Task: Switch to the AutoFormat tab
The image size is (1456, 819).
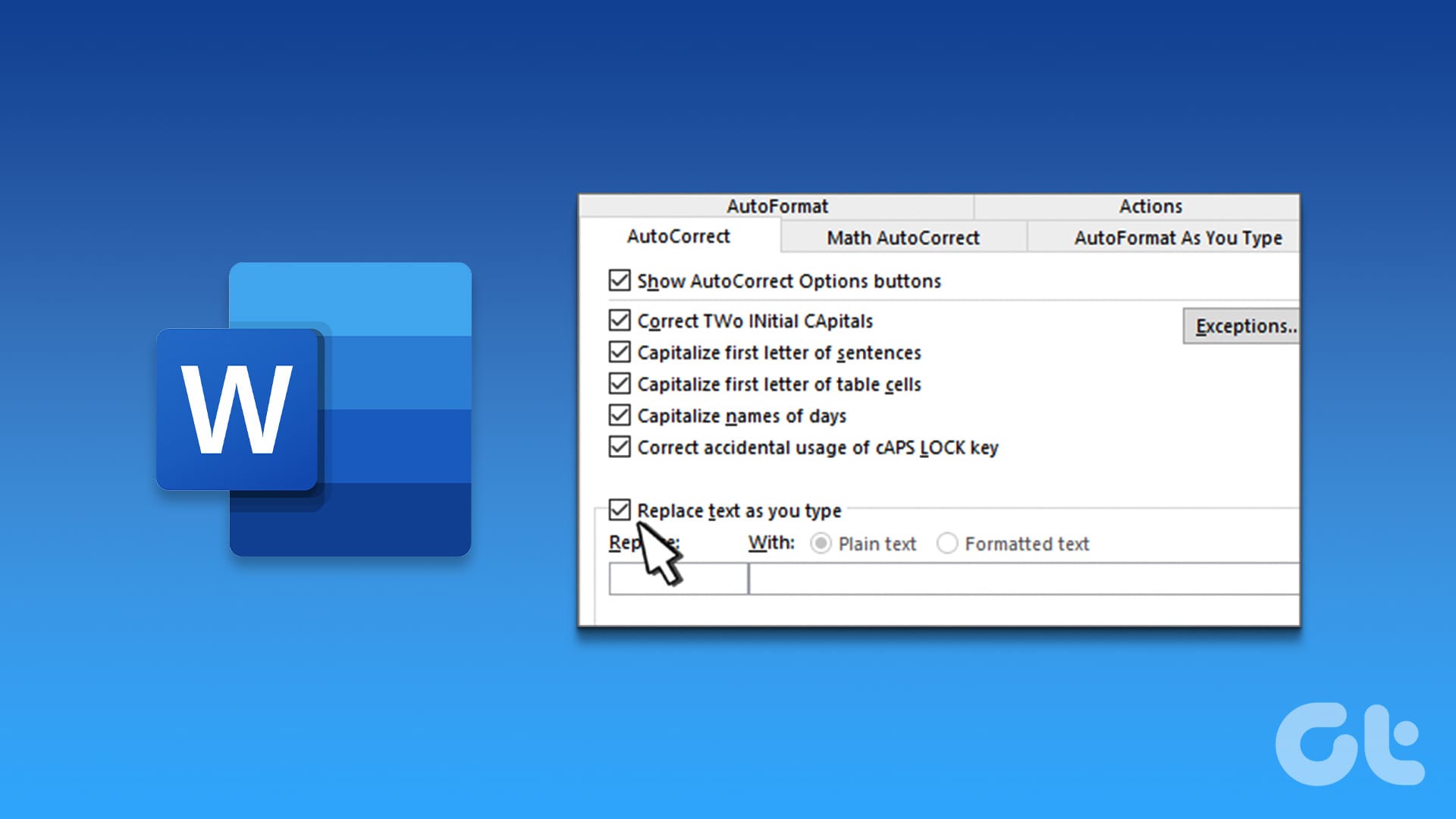Action: click(x=777, y=206)
